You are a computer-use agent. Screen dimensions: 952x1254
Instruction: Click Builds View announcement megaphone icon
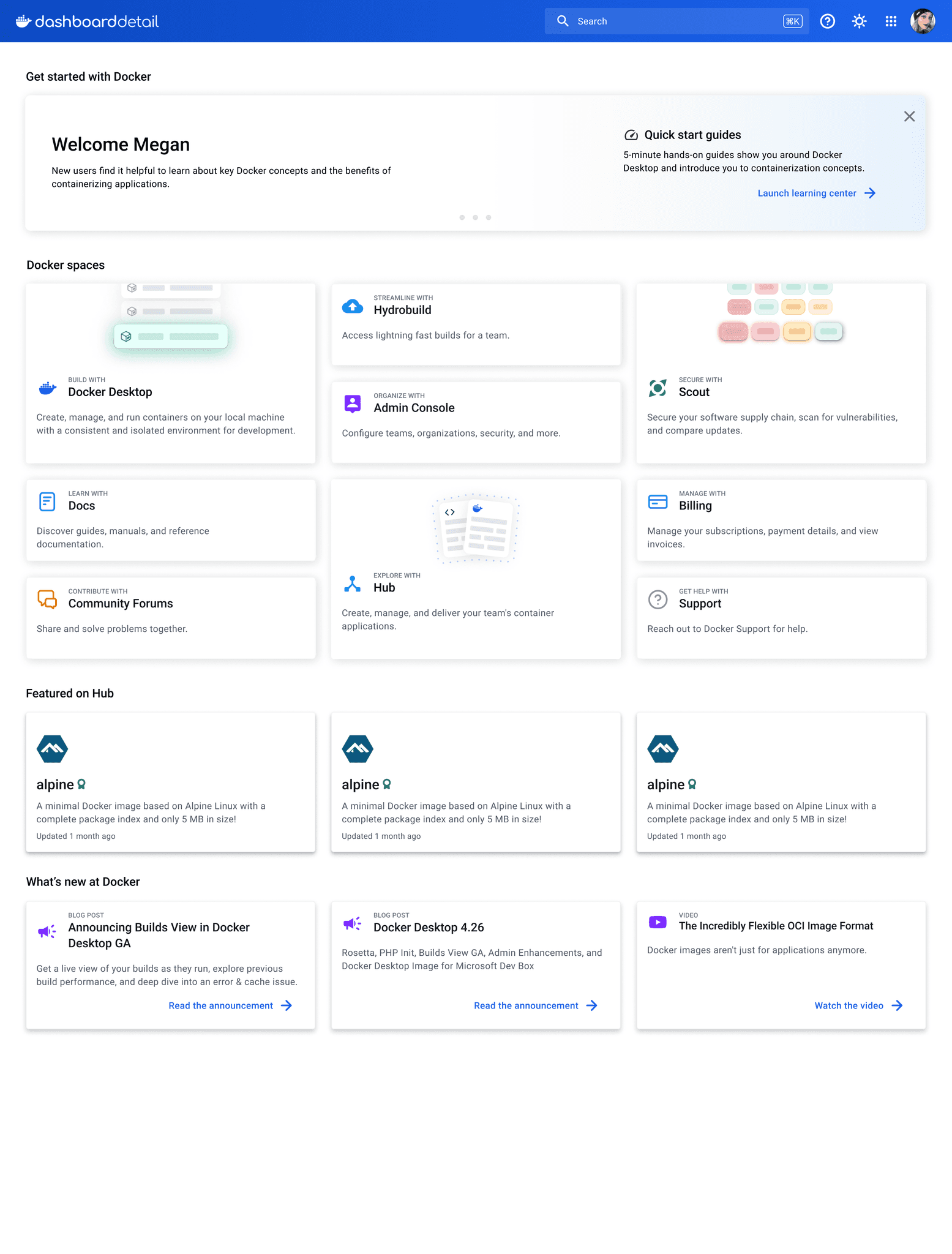click(x=47, y=932)
